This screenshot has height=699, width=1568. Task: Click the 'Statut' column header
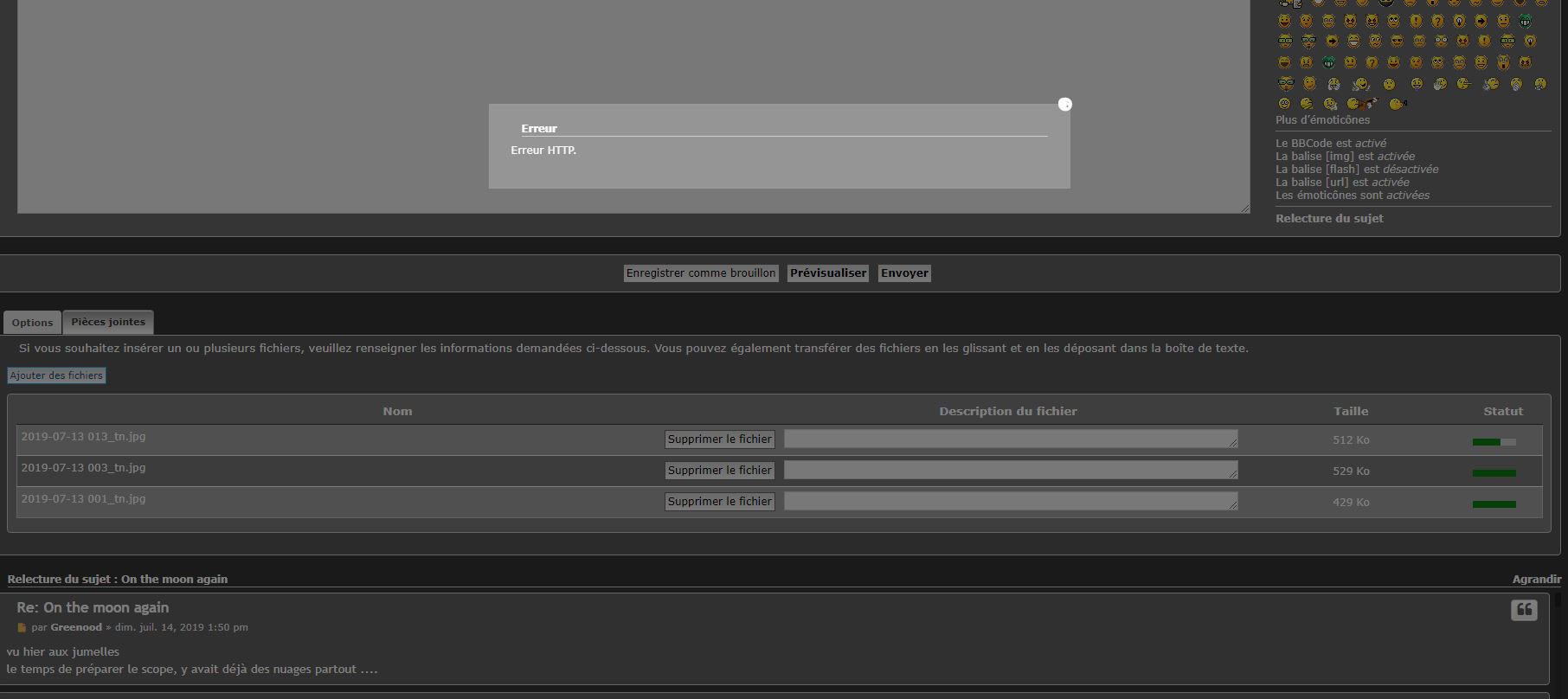click(1503, 412)
